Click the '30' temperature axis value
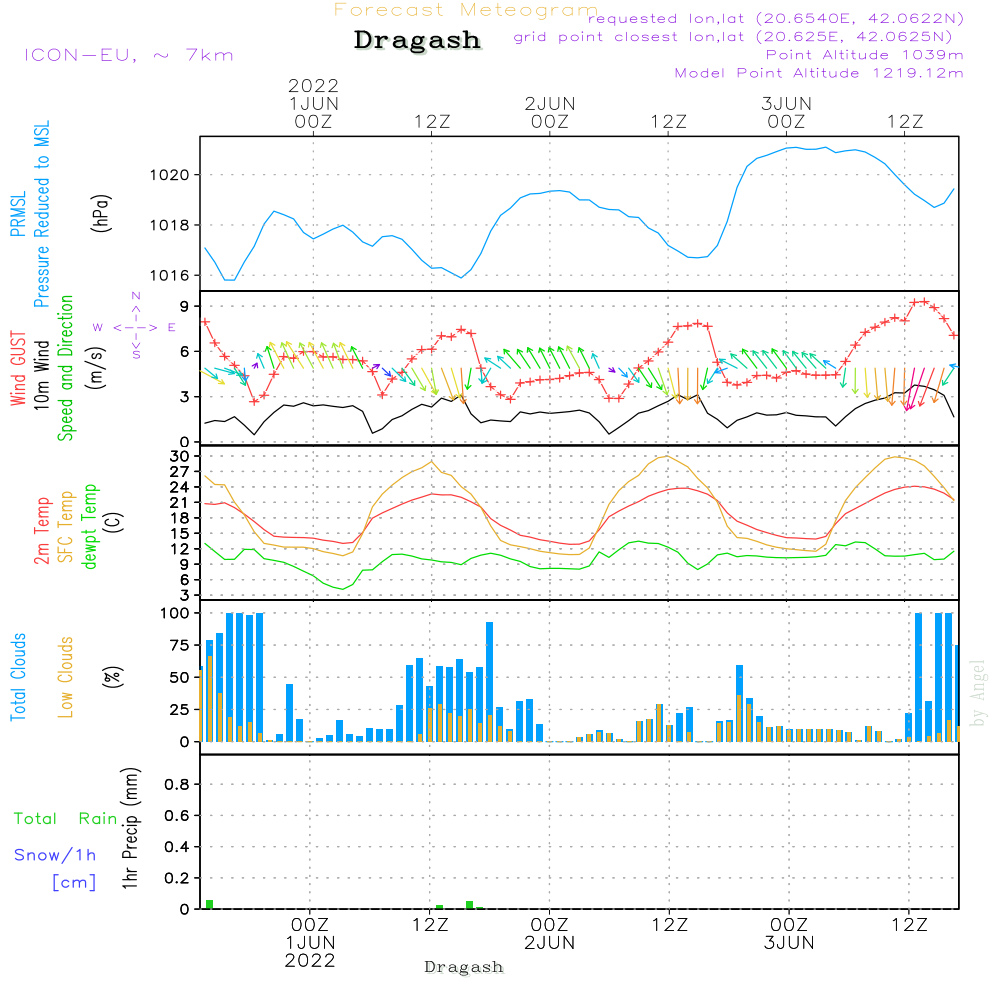Image resolution: width=1000 pixels, height=1000 pixels. 180,456
